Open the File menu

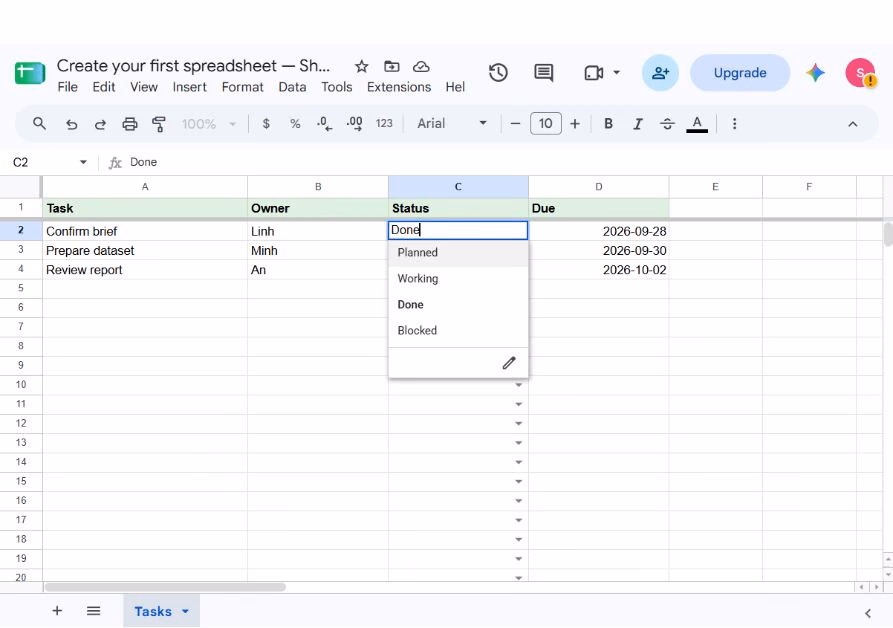click(x=67, y=87)
